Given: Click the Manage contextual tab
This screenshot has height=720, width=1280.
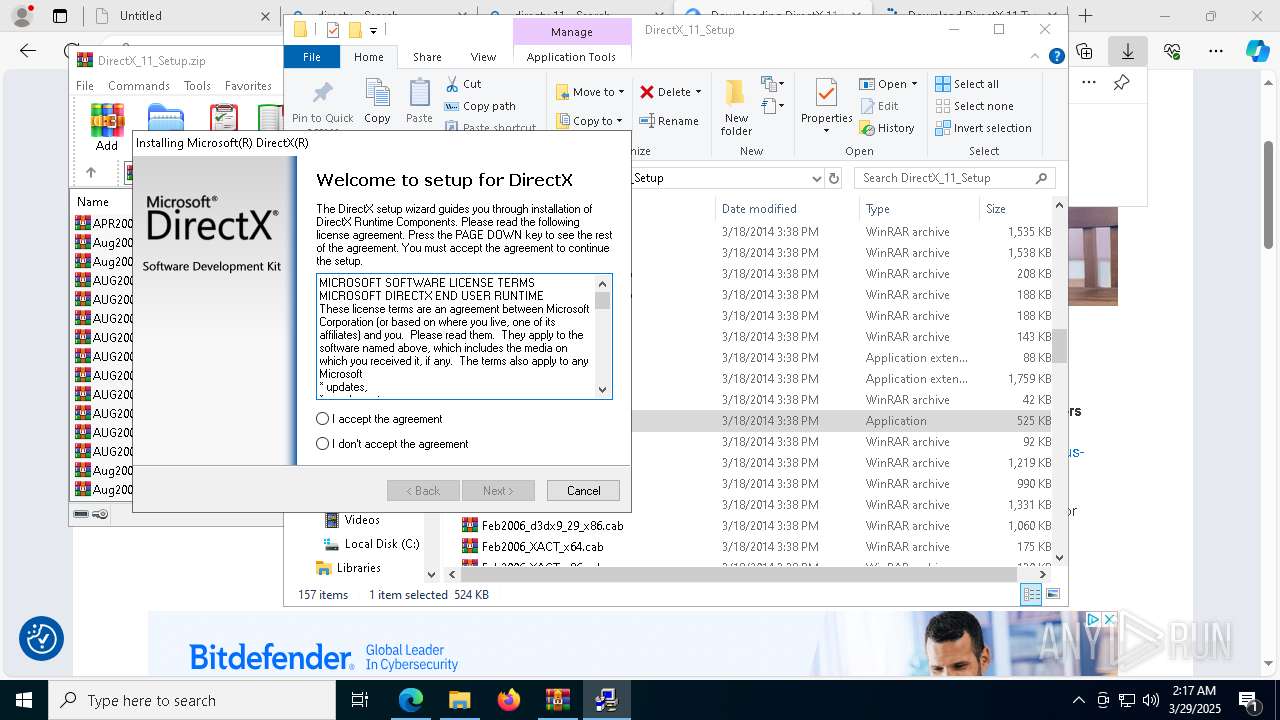Looking at the screenshot, I should (571, 32).
